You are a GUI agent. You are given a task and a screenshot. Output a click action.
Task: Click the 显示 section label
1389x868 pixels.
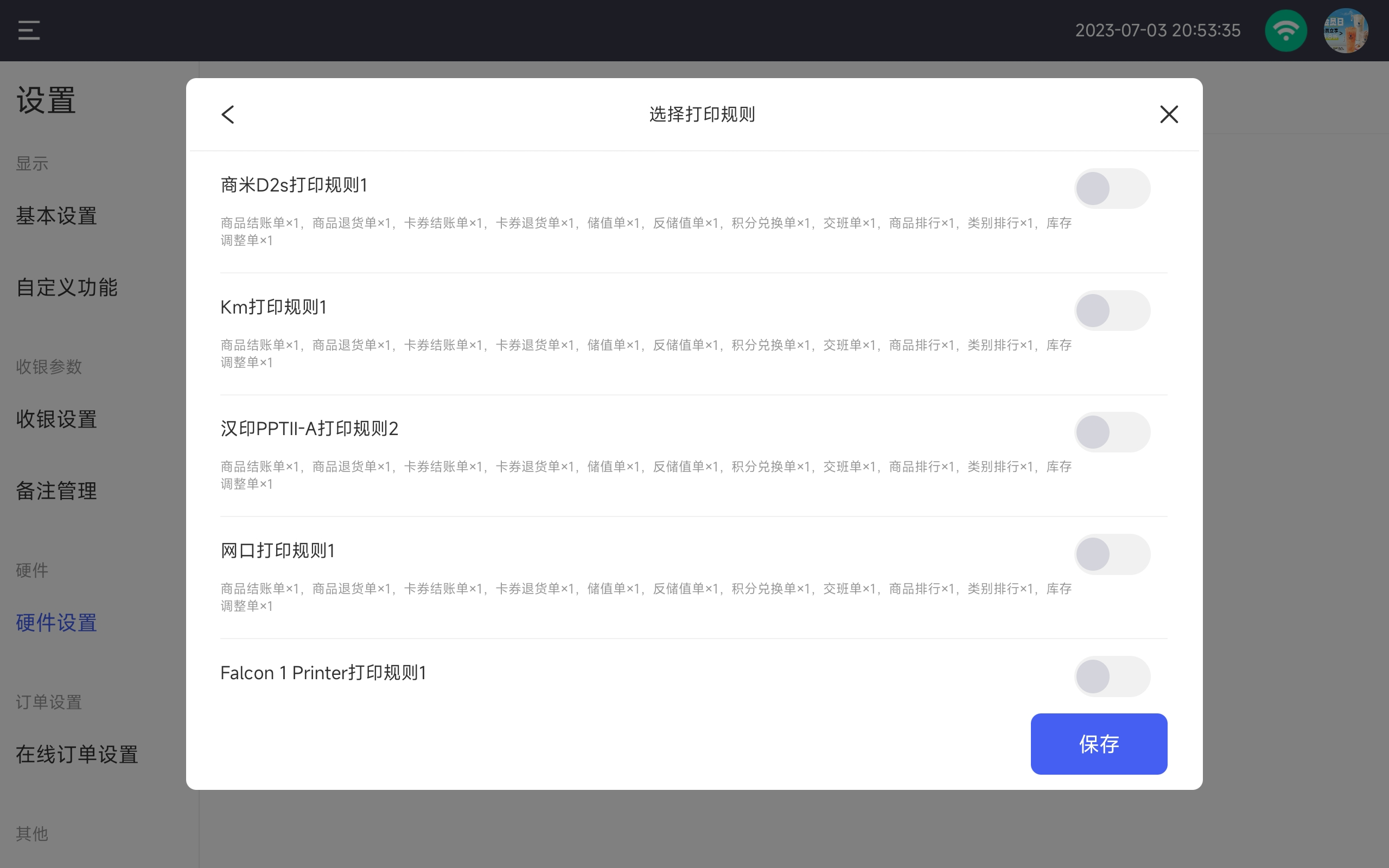pyautogui.click(x=32, y=164)
